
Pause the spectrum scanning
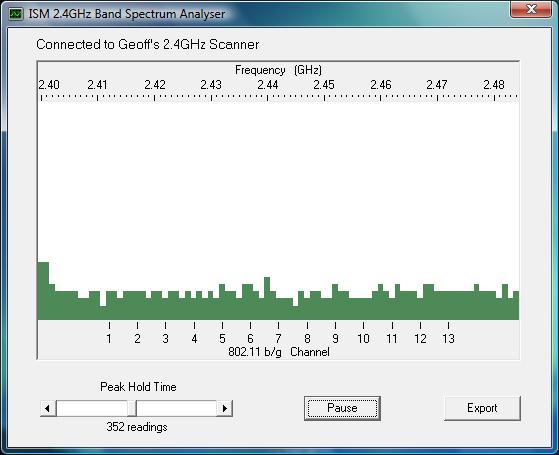pyautogui.click(x=342, y=408)
